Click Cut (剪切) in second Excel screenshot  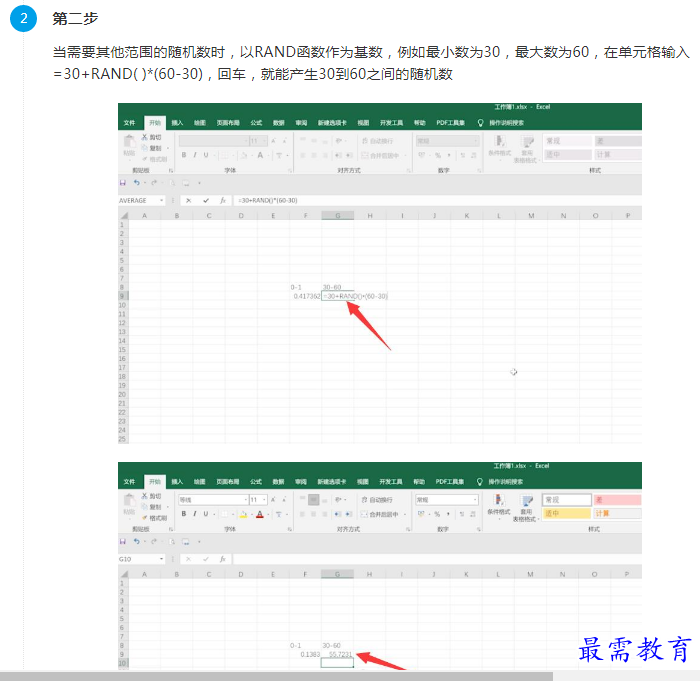(152, 496)
